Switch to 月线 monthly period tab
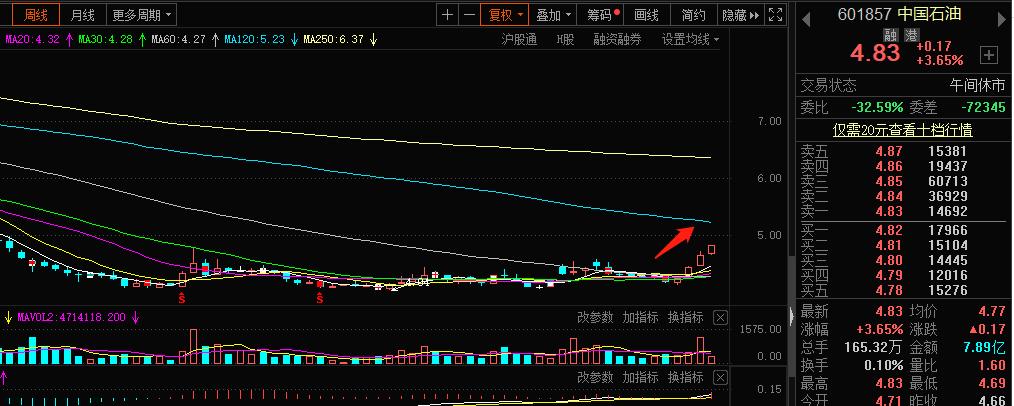 click(x=83, y=14)
